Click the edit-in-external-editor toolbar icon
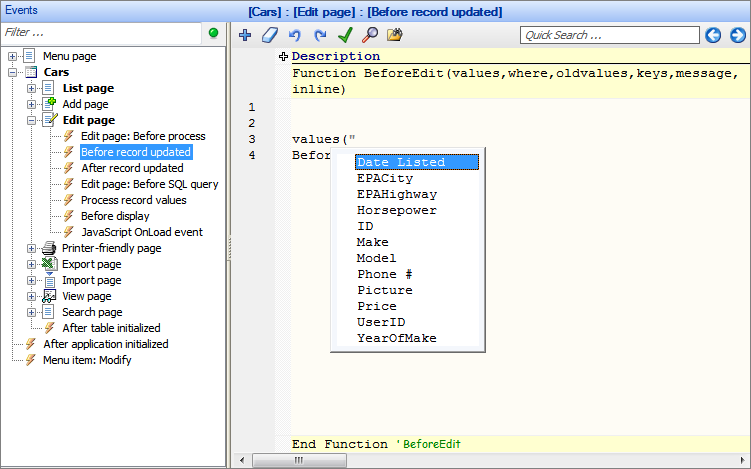 coord(395,35)
